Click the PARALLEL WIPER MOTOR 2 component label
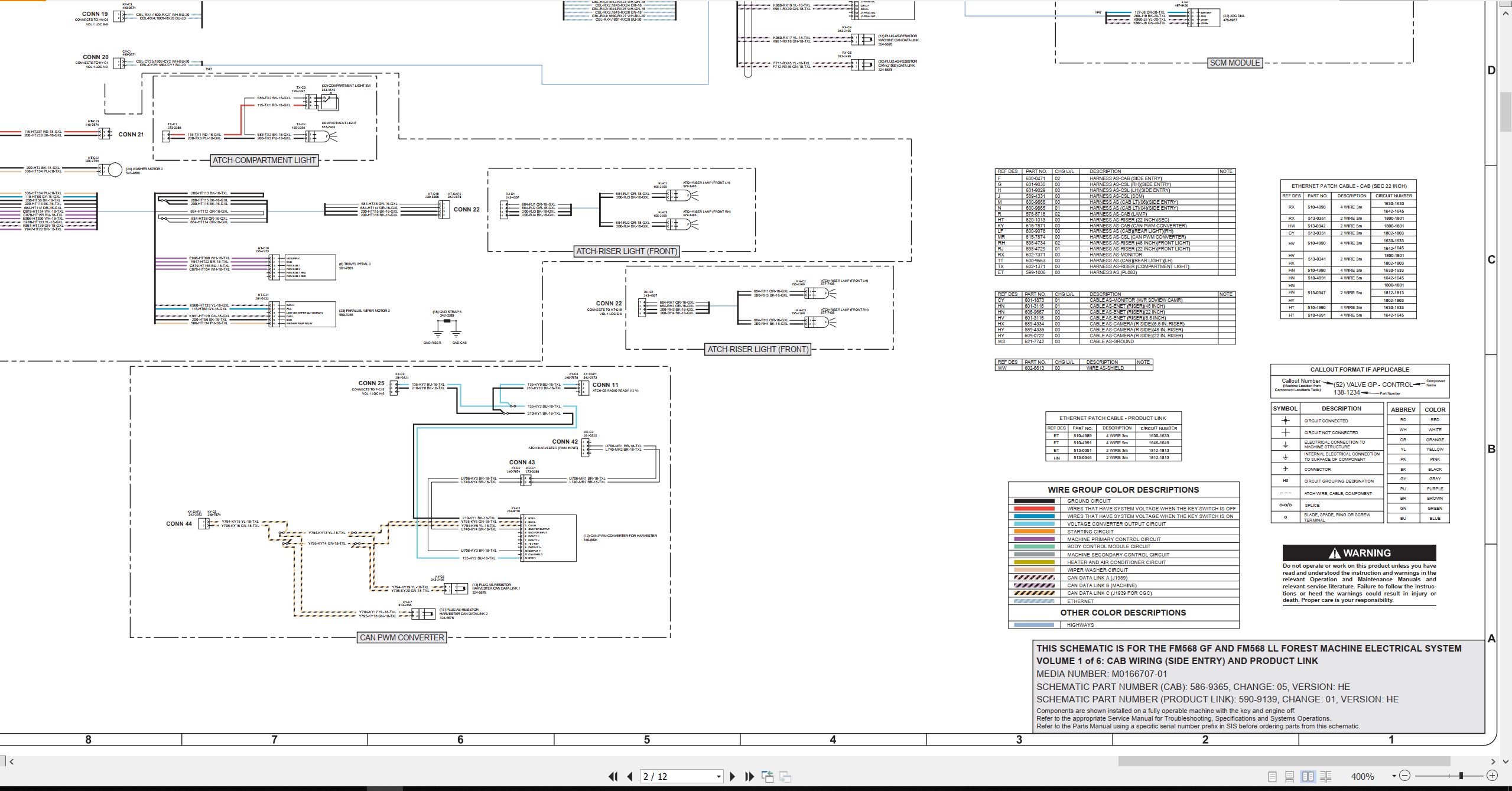 point(364,313)
